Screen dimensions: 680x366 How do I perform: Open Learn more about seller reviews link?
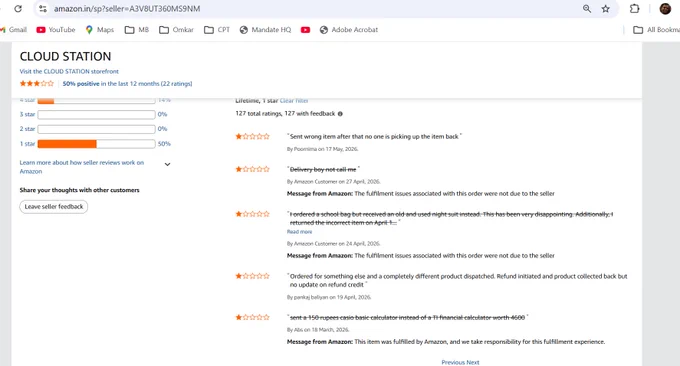click(82, 167)
